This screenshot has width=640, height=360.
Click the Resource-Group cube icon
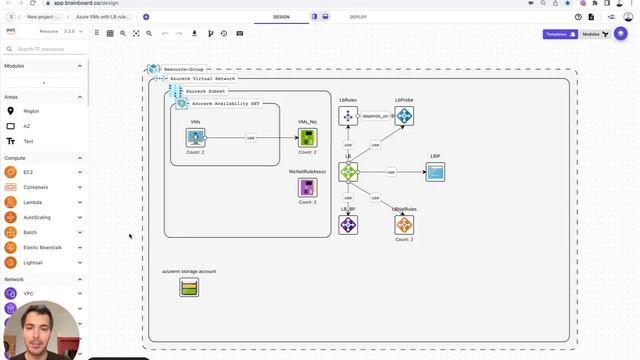(153, 69)
